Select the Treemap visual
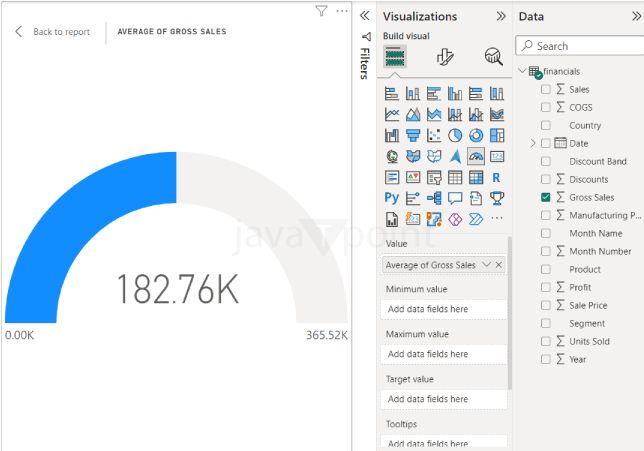644x451 pixels. pos(497,136)
